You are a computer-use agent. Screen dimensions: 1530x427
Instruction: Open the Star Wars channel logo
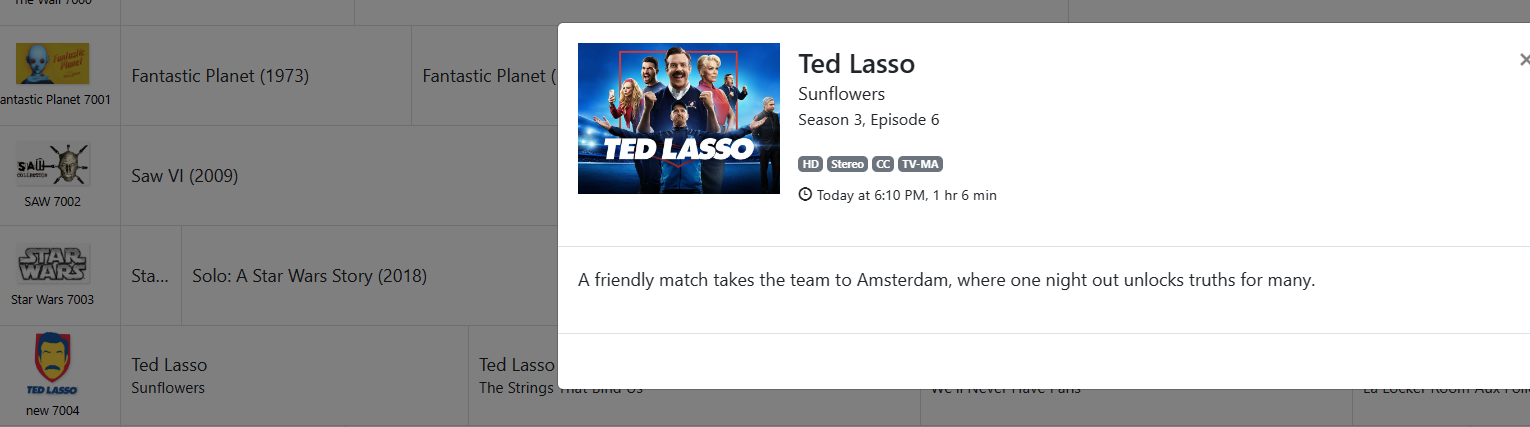(x=53, y=264)
